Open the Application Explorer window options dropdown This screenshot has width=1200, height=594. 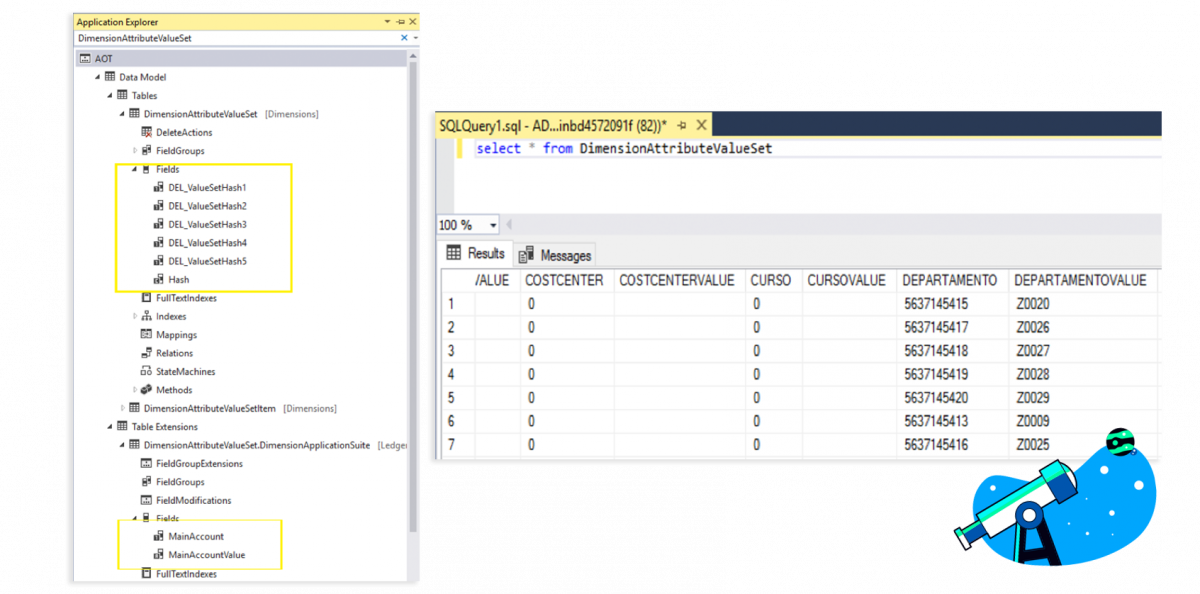click(x=387, y=21)
